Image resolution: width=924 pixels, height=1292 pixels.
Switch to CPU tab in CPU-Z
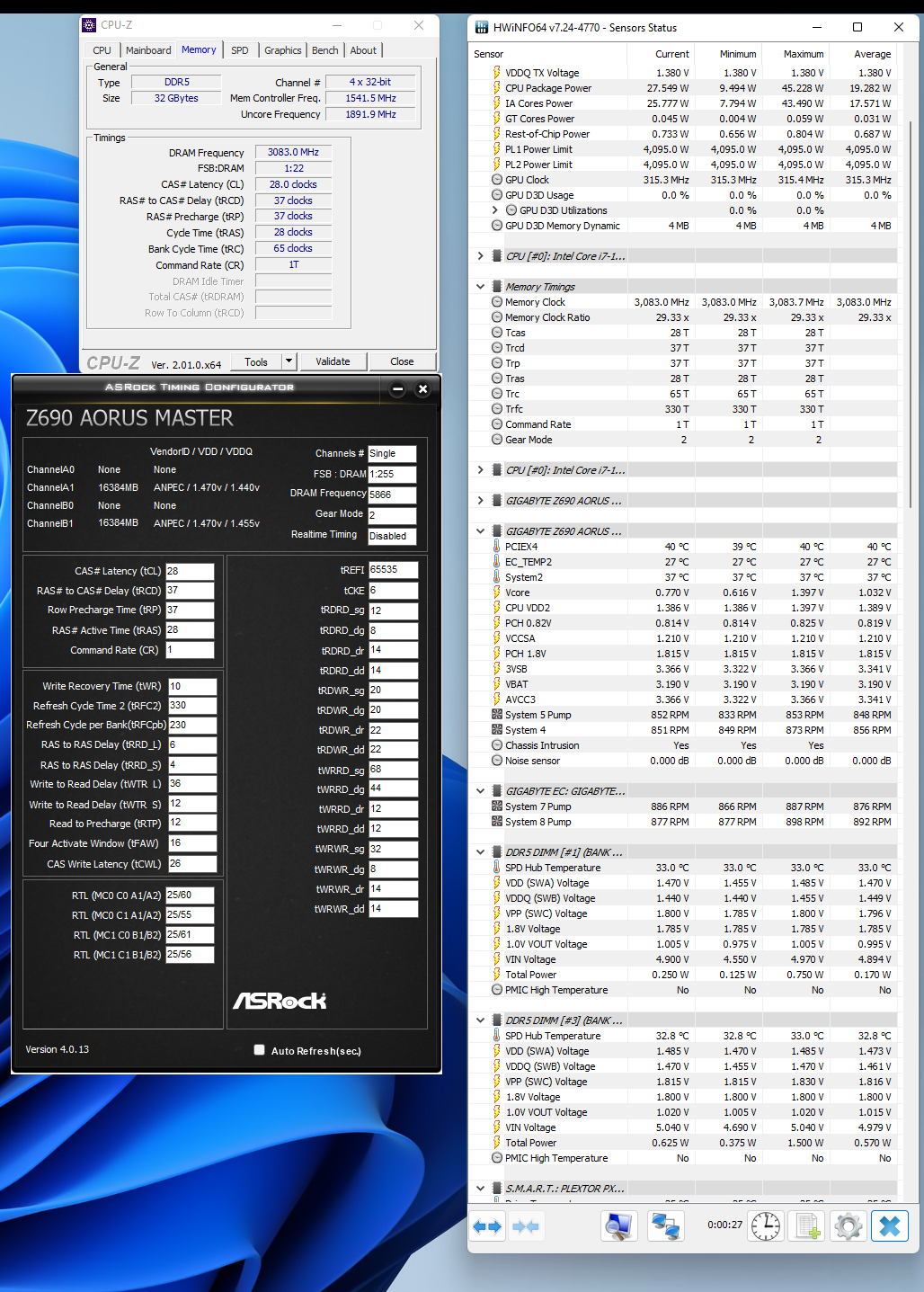coord(102,50)
